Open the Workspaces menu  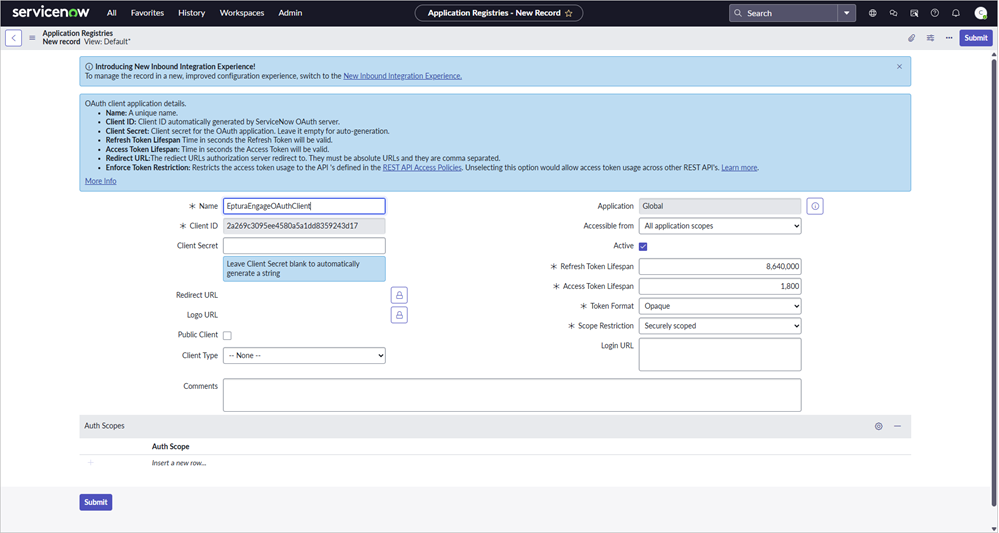point(241,13)
